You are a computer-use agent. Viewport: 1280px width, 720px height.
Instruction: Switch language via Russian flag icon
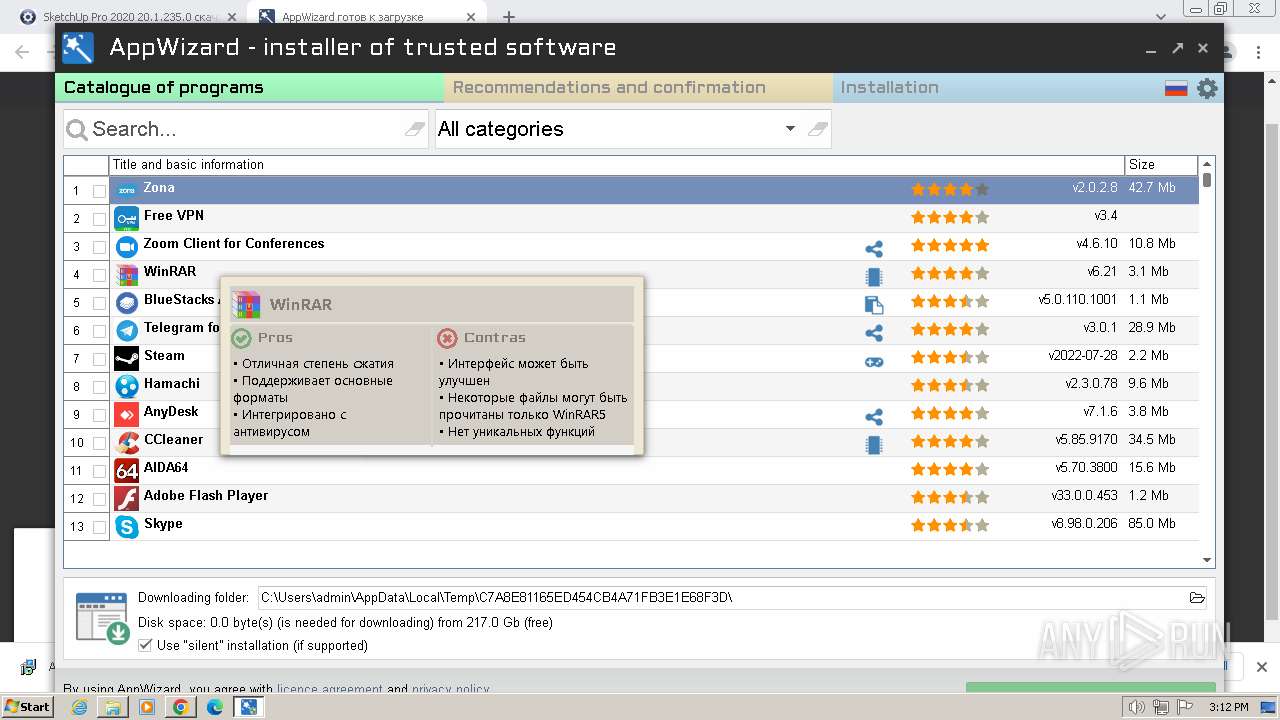(1176, 88)
